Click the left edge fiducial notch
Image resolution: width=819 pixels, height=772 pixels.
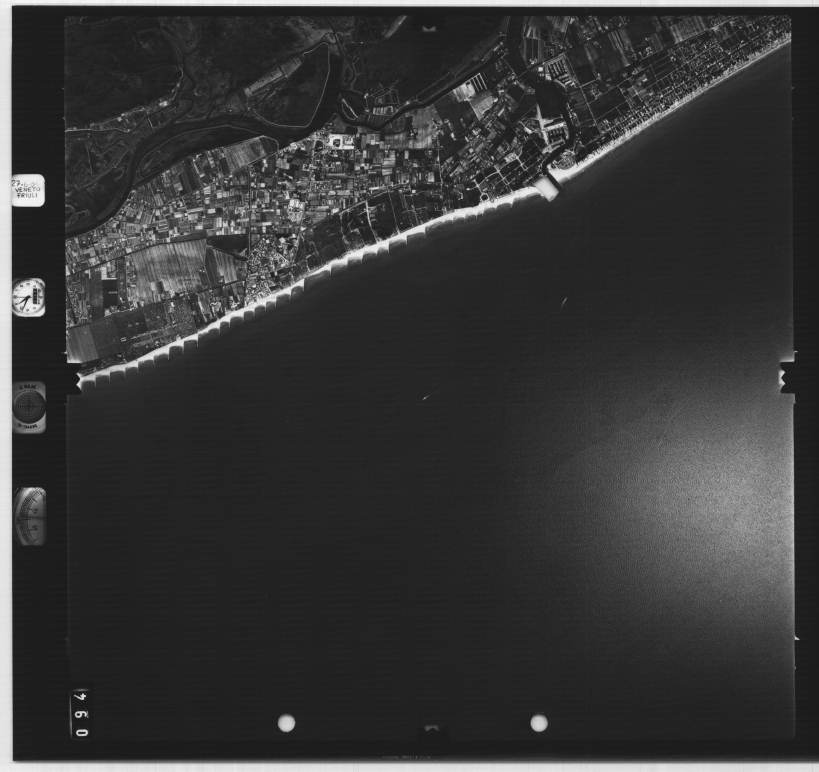tap(72, 378)
